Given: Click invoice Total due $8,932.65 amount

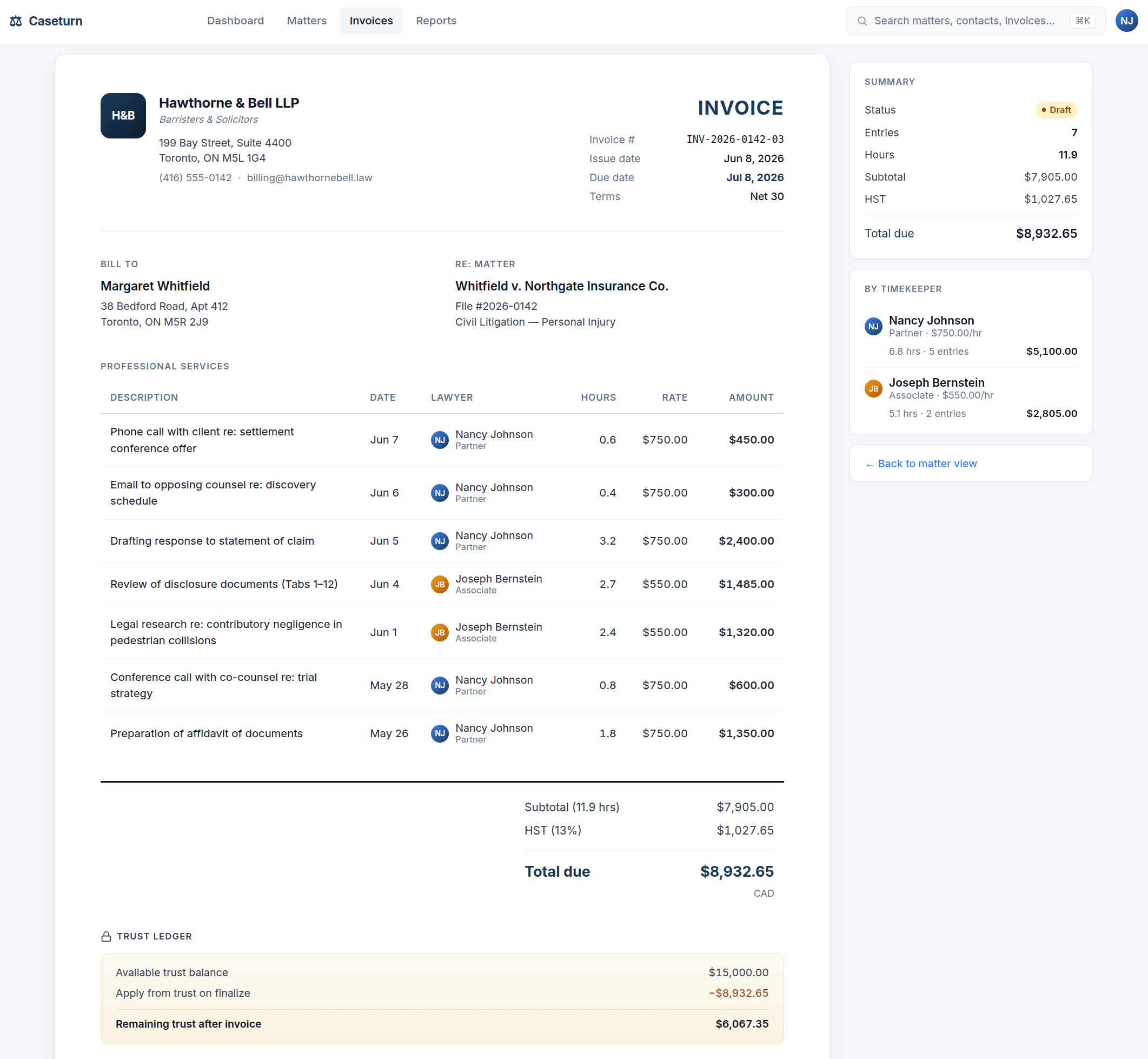Looking at the screenshot, I should pos(736,872).
